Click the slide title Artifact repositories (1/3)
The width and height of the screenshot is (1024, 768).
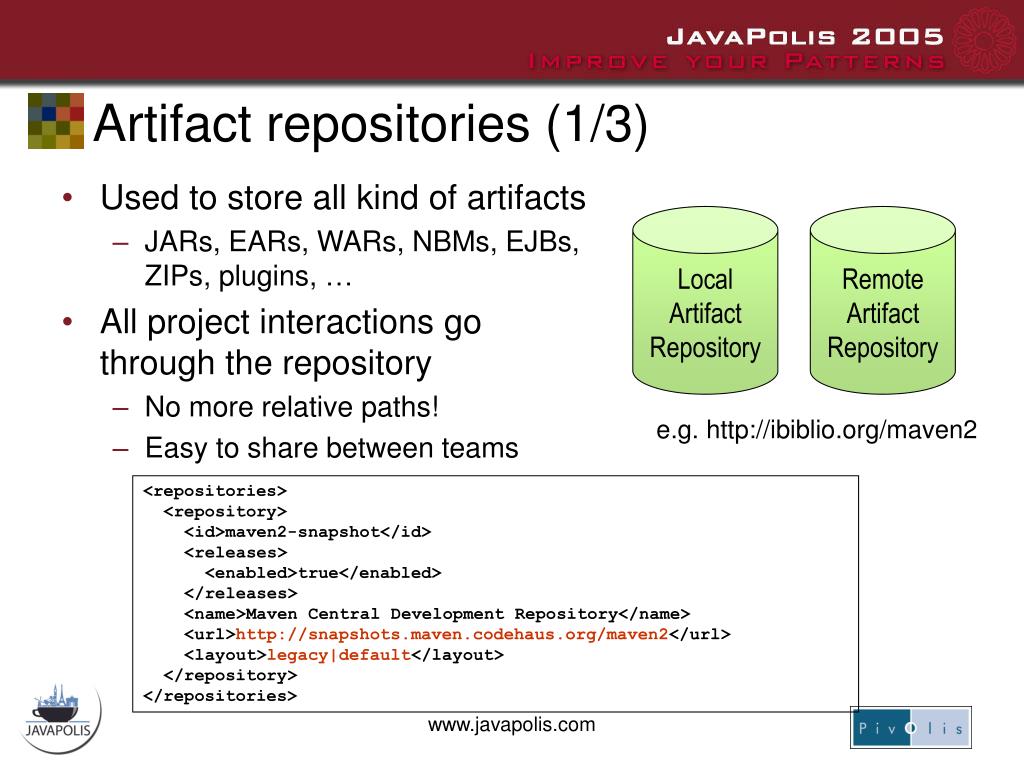(x=370, y=123)
